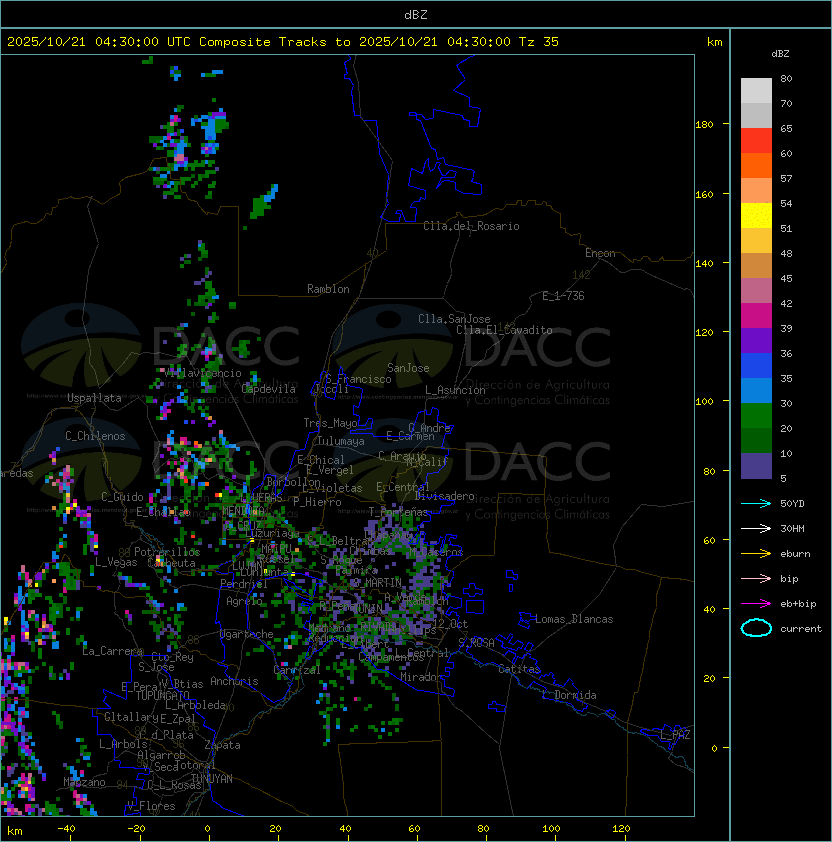Select the 'eb+bip' legend label
This screenshot has width=832, height=842.
tap(798, 604)
